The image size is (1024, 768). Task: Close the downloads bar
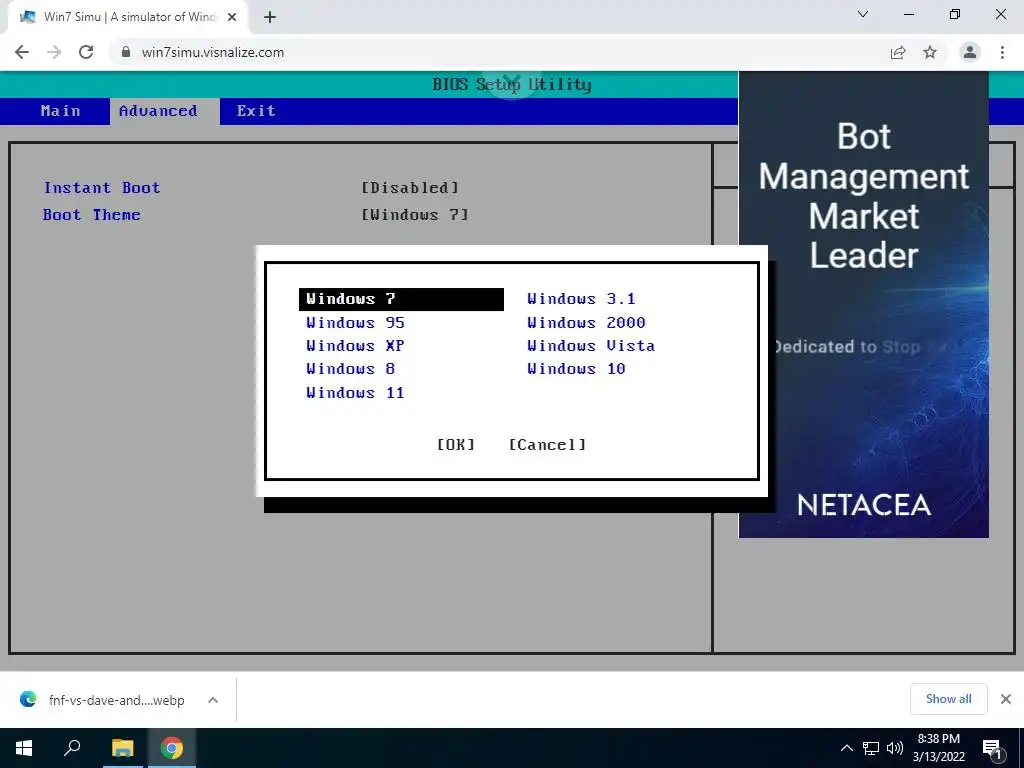(1006, 699)
